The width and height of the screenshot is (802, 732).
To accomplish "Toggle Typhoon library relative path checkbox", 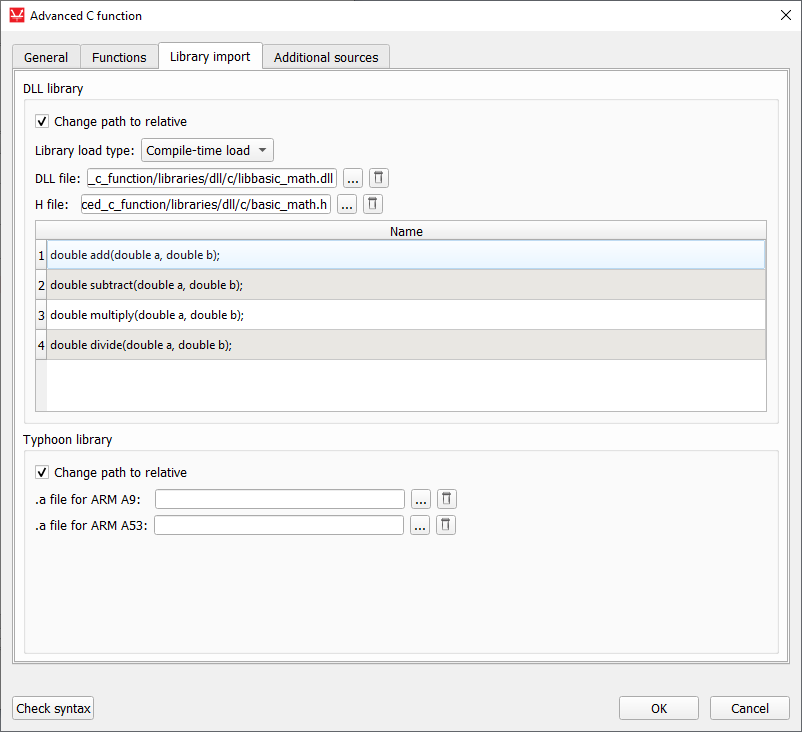I will pyautogui.click(x=42, y=473).
